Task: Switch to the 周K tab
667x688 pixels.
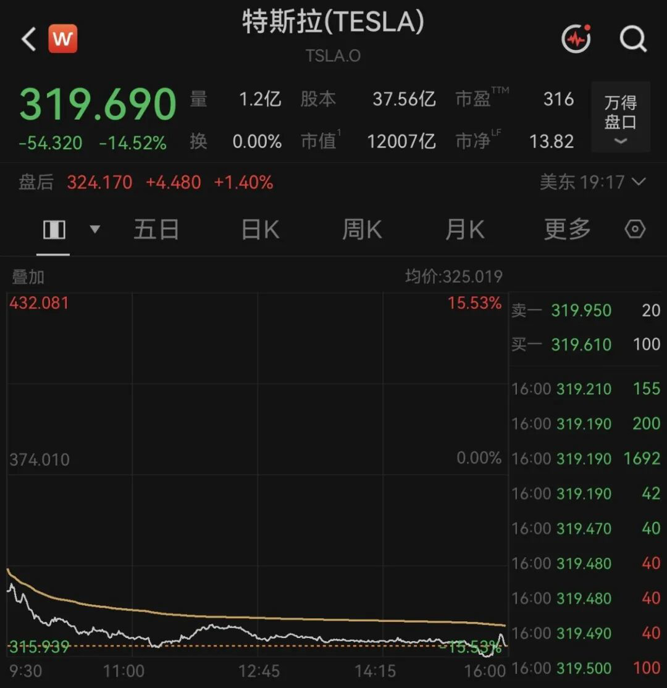Action: [x=362, y=229]
